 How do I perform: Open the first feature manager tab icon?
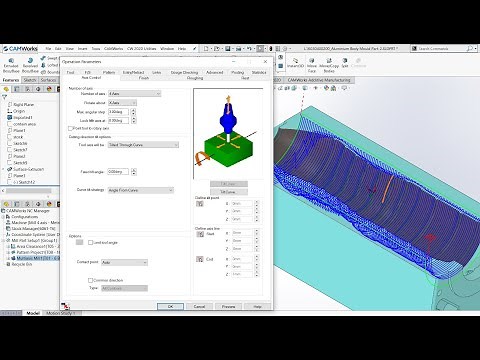[x=6, y=89]
